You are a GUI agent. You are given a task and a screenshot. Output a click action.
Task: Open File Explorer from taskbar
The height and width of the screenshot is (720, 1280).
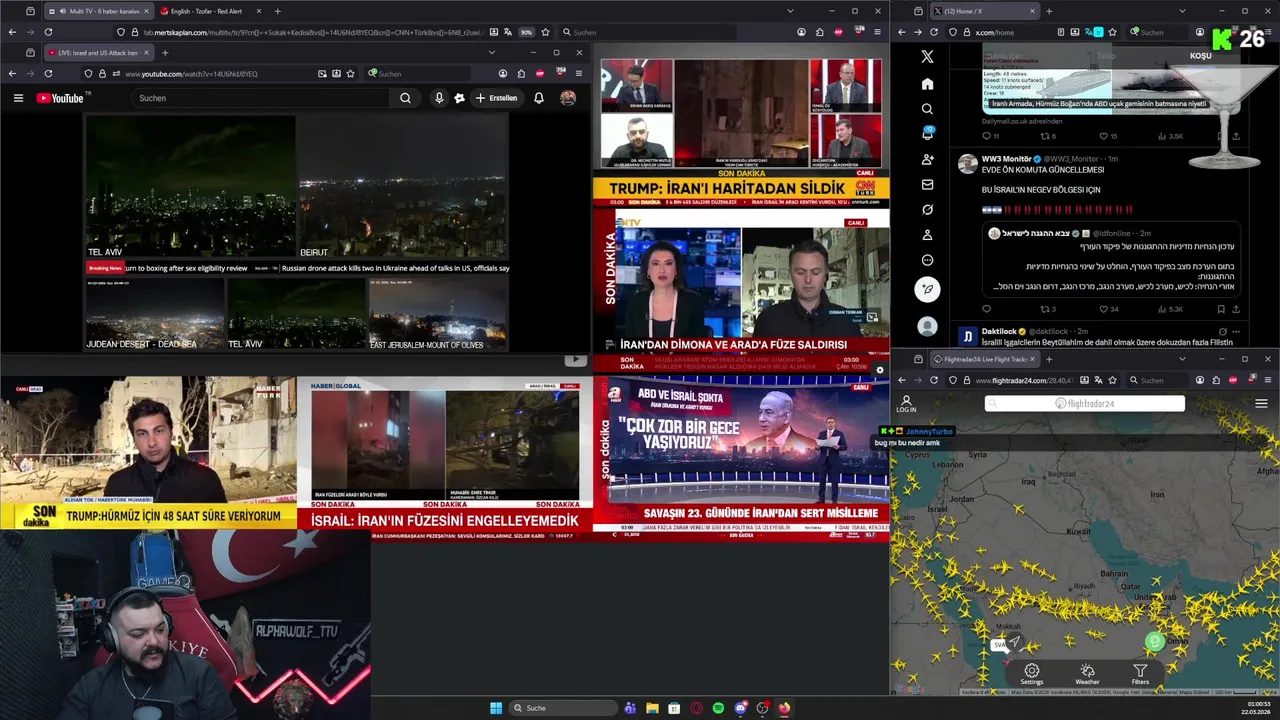[x=652, y=708]
